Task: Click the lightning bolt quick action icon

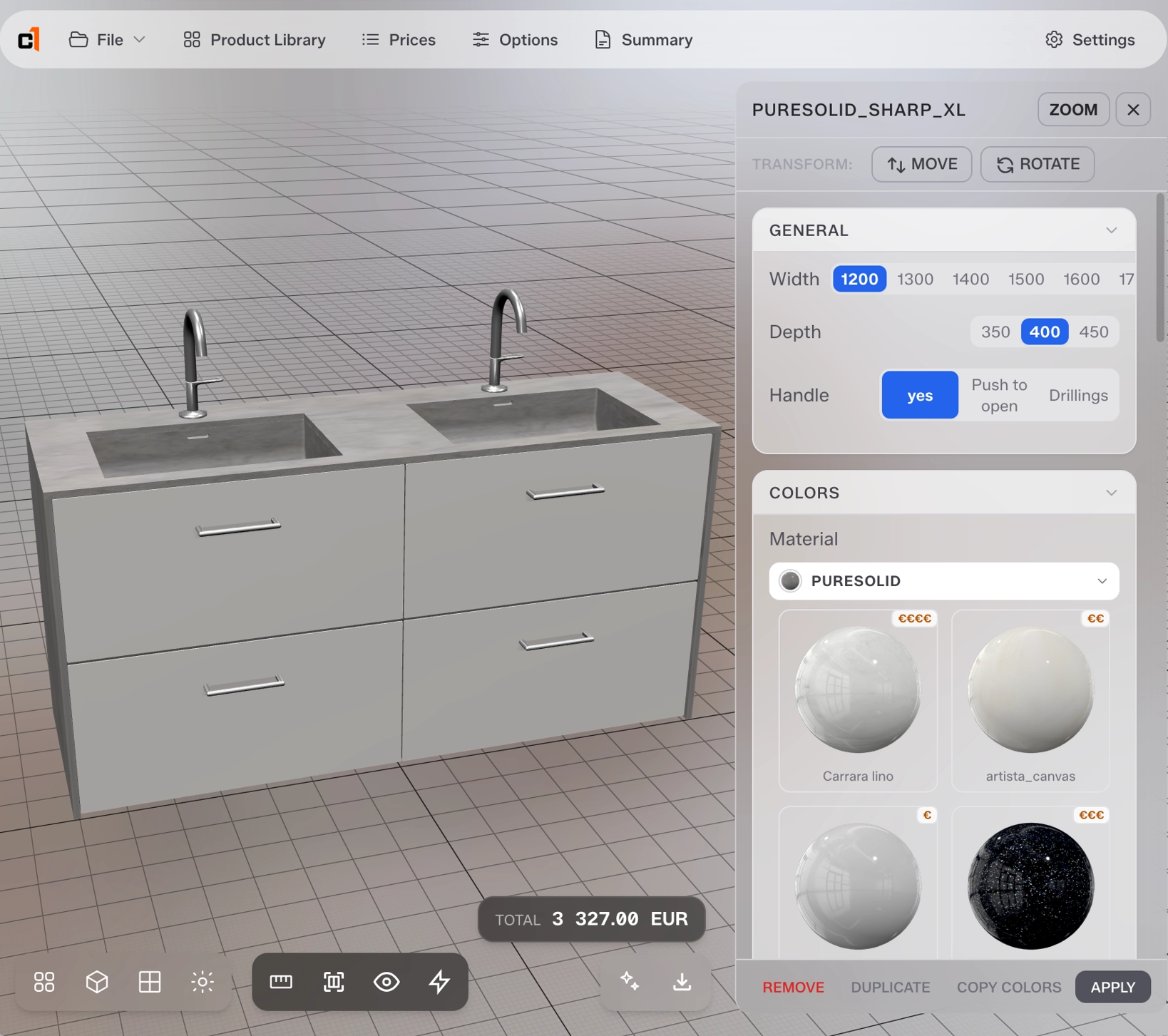Action: tap(439, 982)
